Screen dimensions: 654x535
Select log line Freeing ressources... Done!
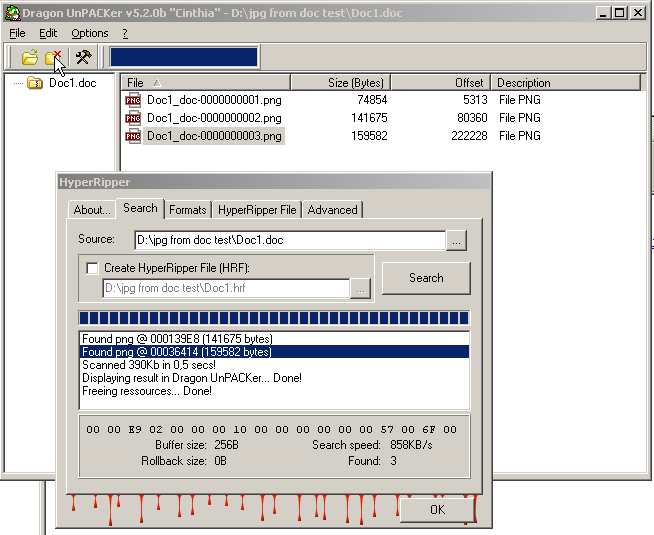coord(274,391)
